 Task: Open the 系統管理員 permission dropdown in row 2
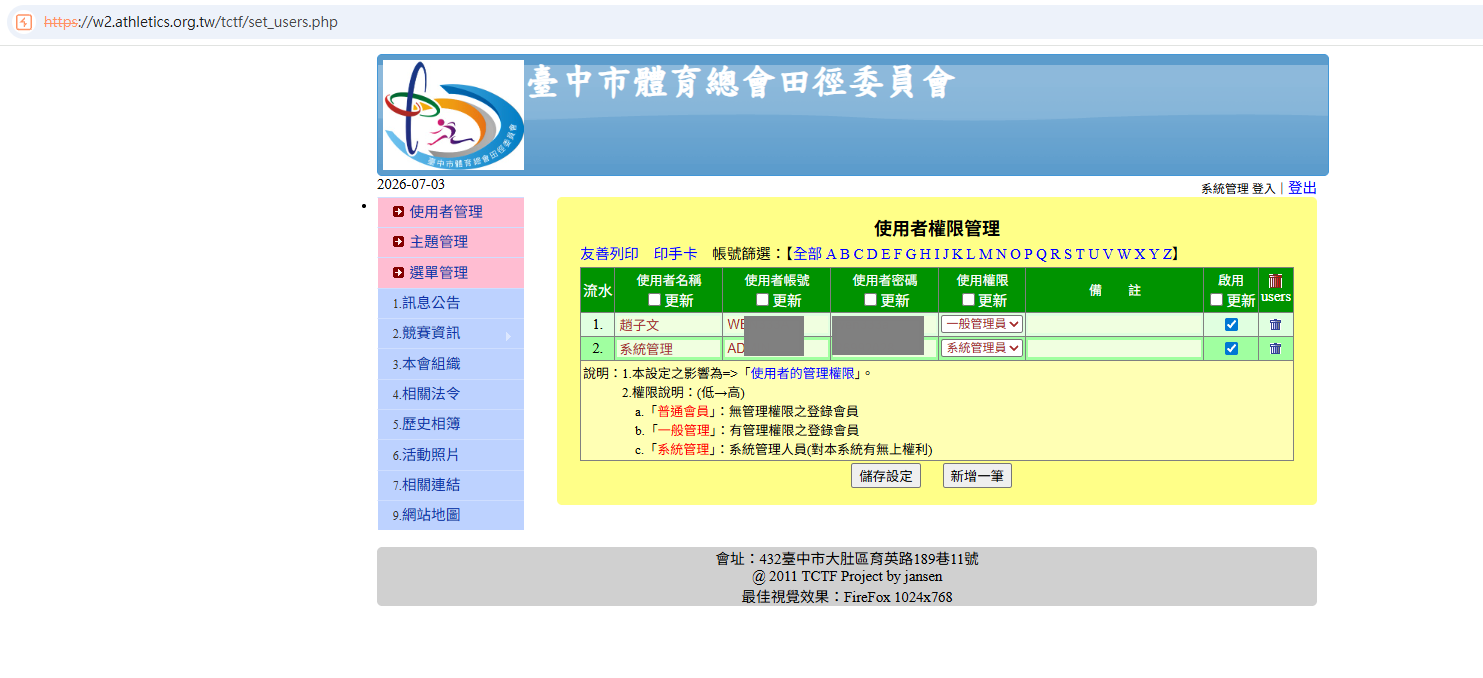coord(982,348)
